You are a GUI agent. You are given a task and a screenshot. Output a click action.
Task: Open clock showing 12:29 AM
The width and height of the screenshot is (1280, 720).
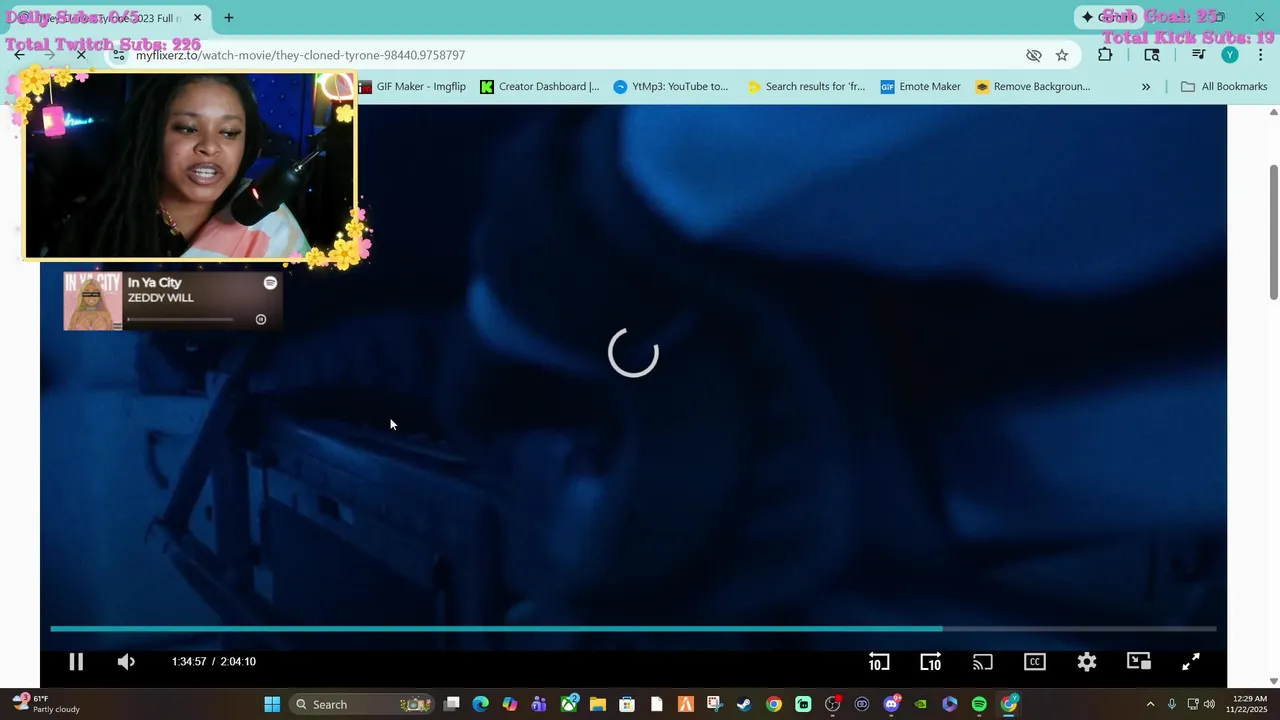[1246, 704]
